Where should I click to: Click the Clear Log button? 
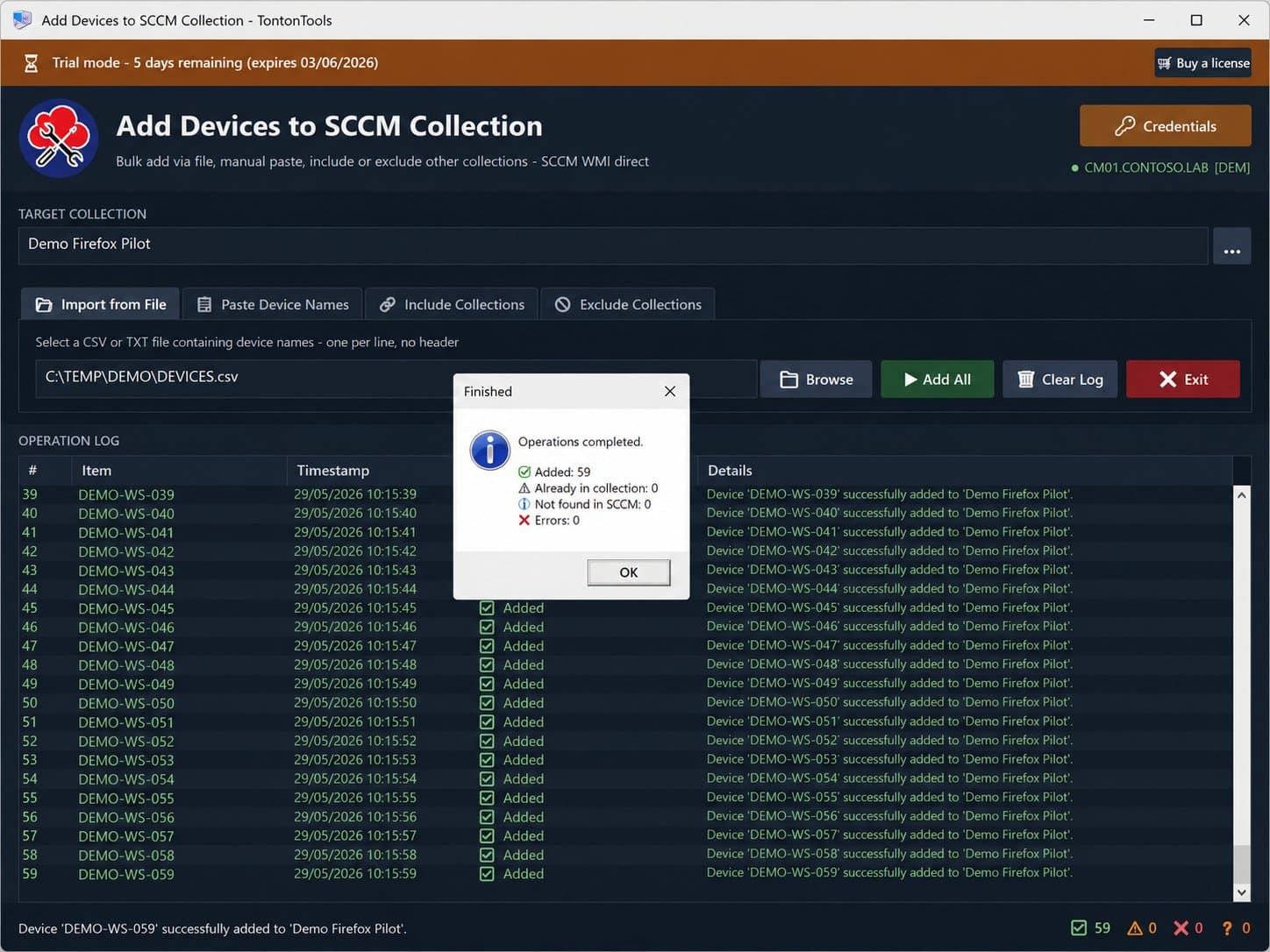[1060, 379]
